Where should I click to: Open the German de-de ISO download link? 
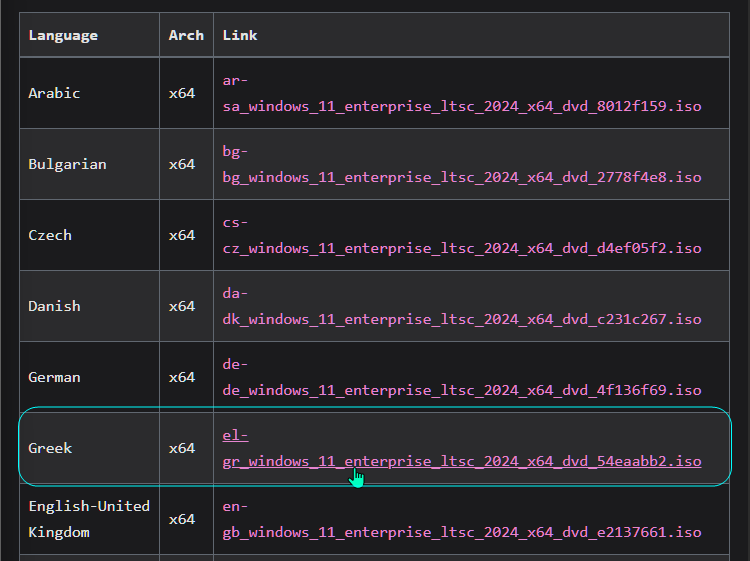coord(462,377)
